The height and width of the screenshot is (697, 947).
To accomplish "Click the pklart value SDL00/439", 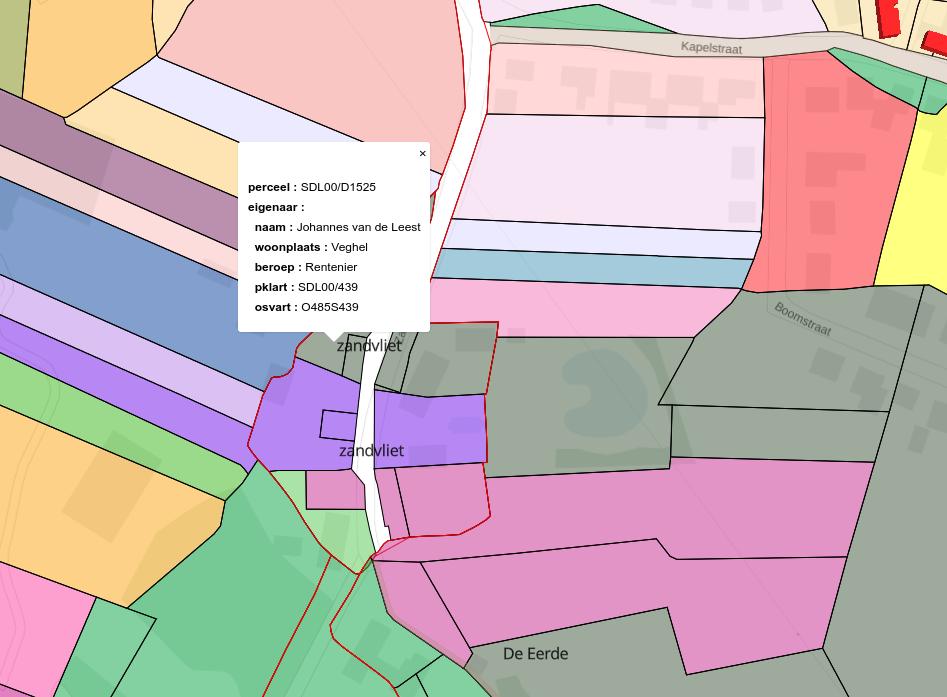I will coord(327,287).
